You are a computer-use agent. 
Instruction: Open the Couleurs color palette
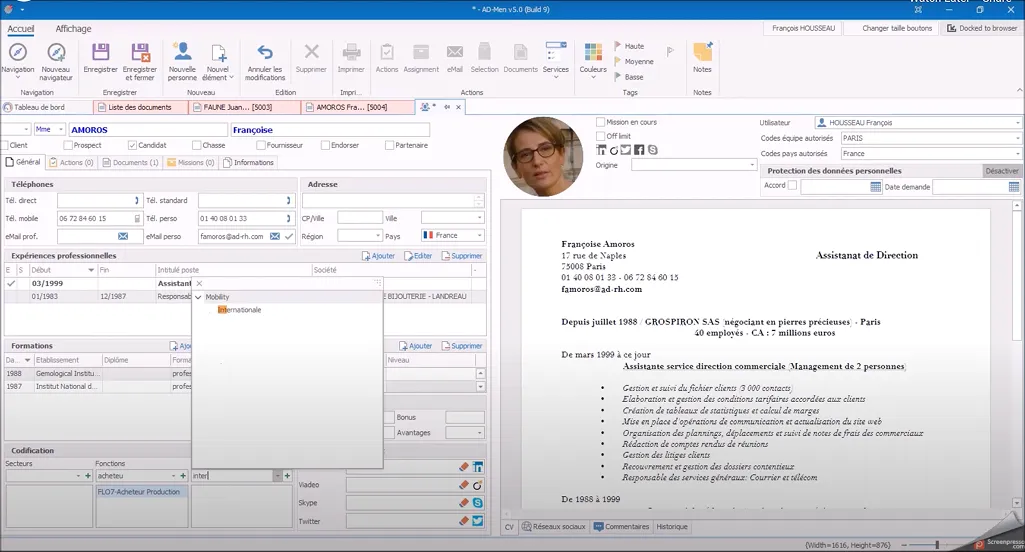pyautogui.click(x=593, y=53)
